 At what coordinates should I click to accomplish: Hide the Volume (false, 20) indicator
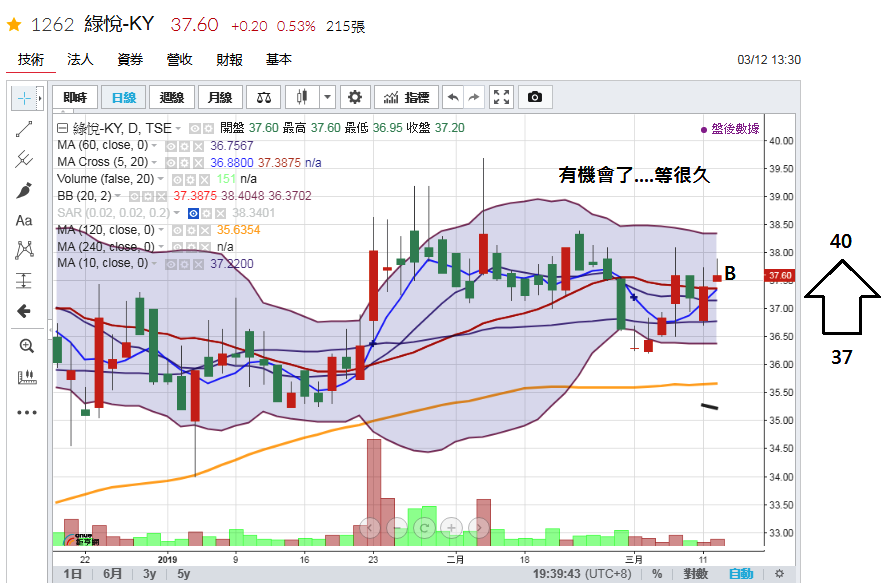pyautogui.click(x=177, y=180)
